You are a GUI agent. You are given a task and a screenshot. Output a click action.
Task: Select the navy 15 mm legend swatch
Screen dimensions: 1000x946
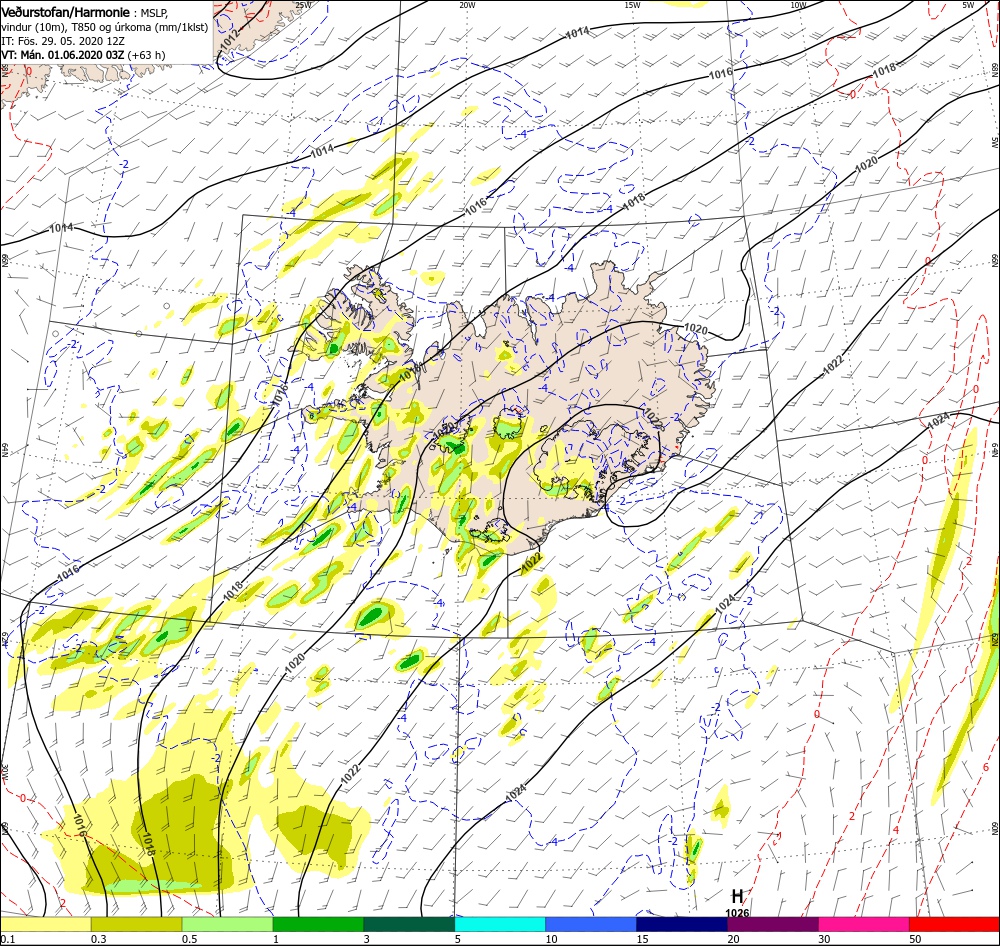point(682,924)
